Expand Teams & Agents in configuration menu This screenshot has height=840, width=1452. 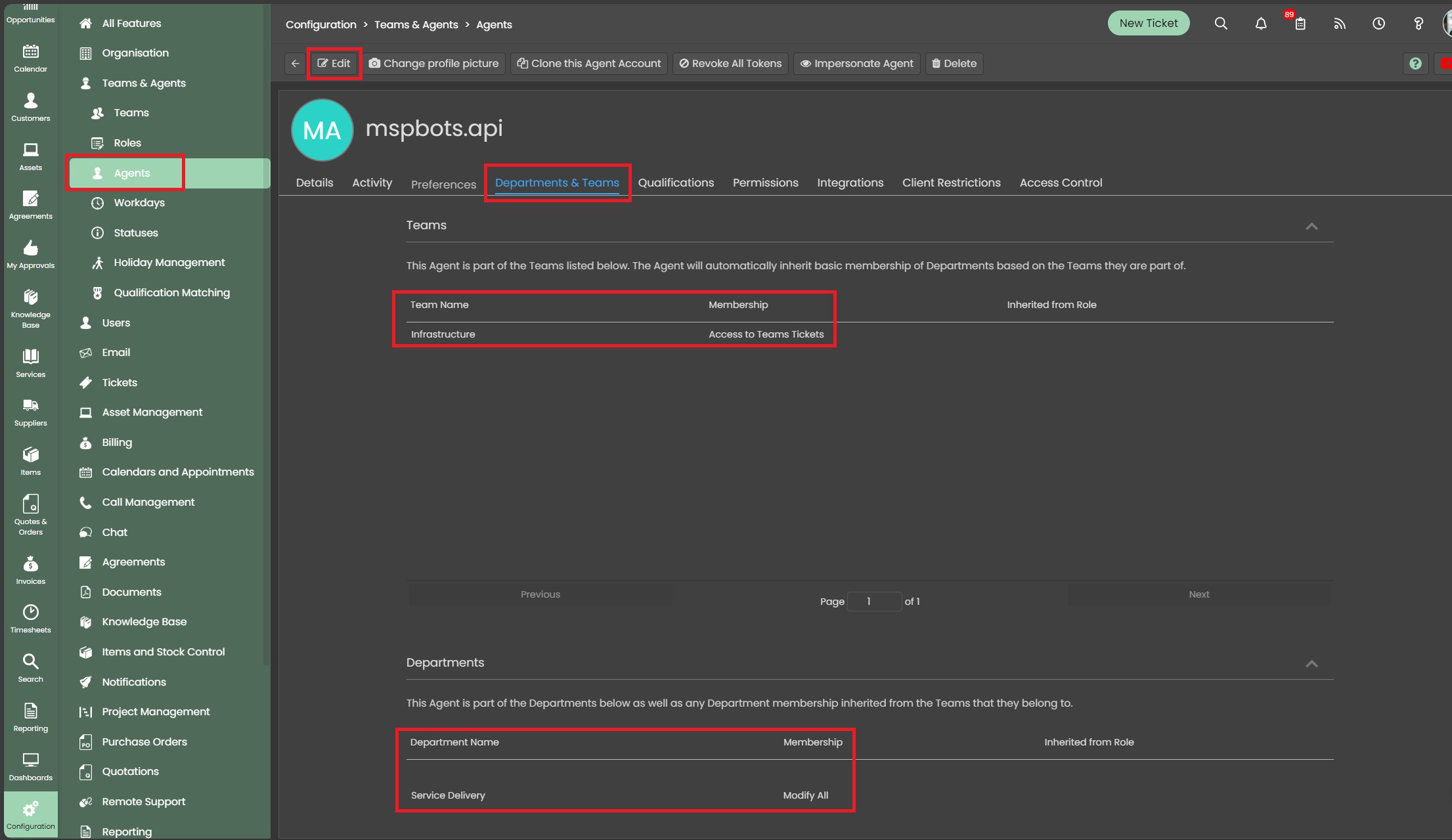coord(143,83)
